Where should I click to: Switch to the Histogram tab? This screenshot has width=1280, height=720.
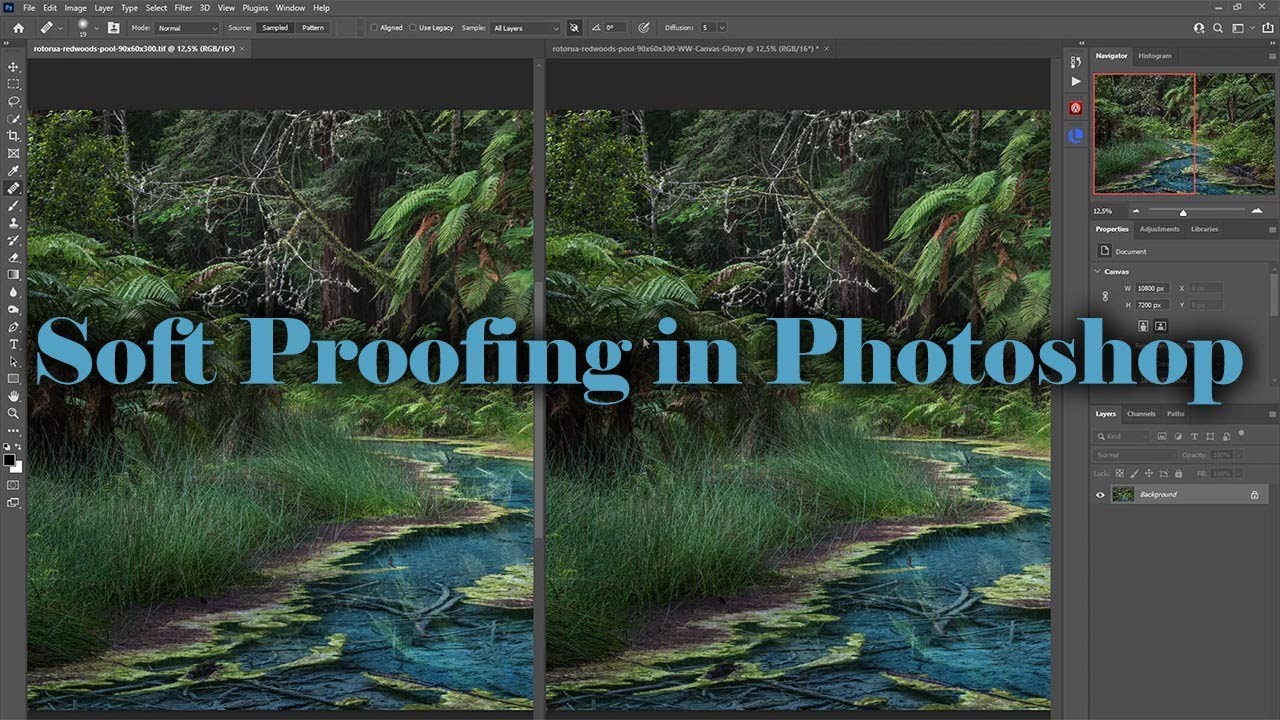point(1154,56)
